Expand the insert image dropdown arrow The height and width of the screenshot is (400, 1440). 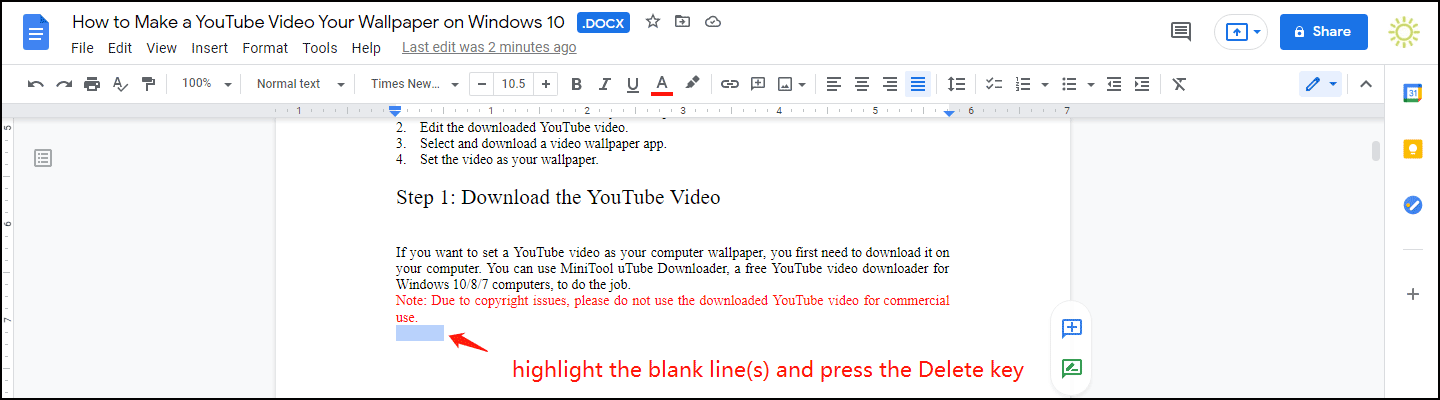click(803, 84)
